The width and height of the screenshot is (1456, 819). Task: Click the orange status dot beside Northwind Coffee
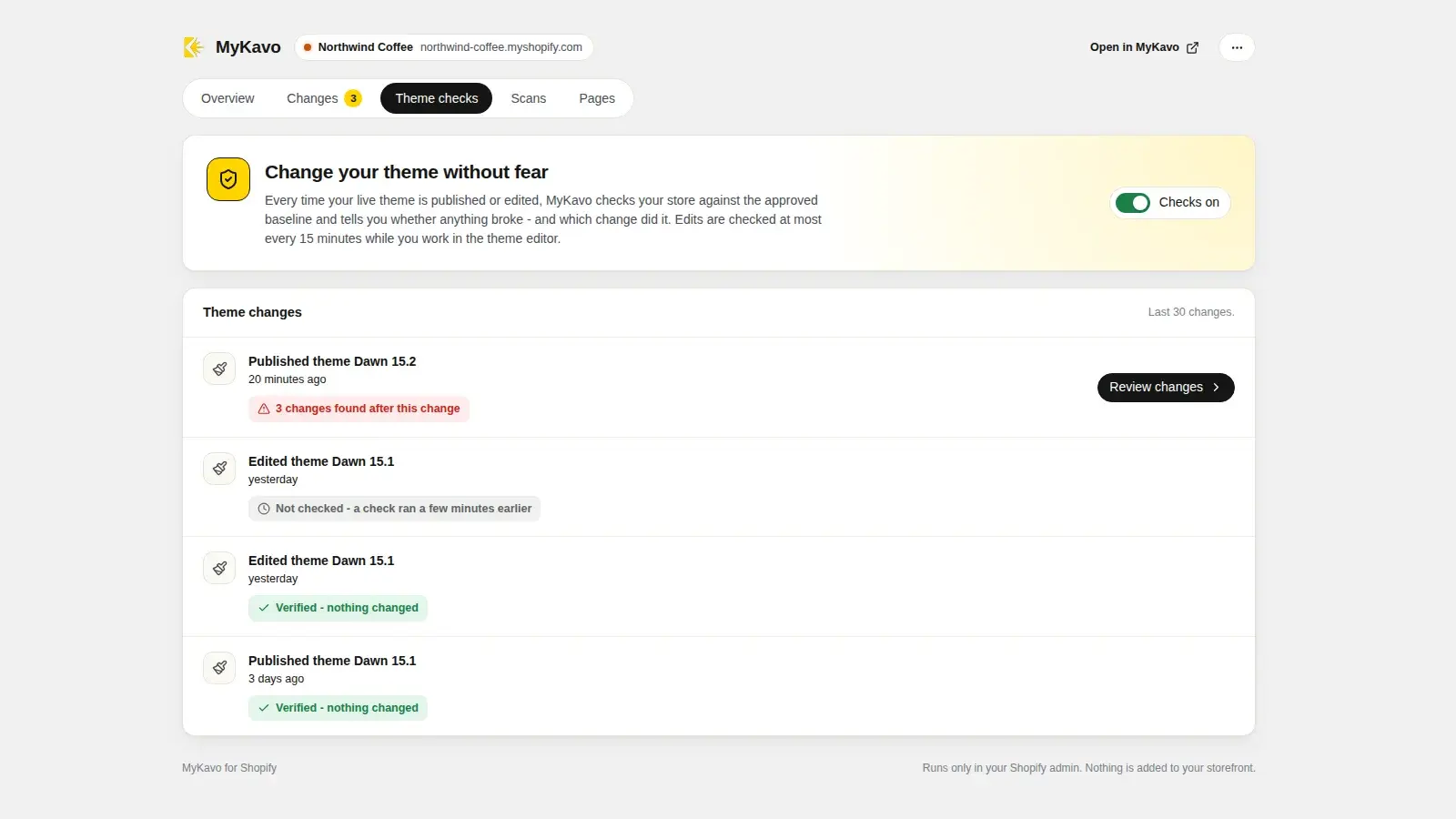[308, 47]
